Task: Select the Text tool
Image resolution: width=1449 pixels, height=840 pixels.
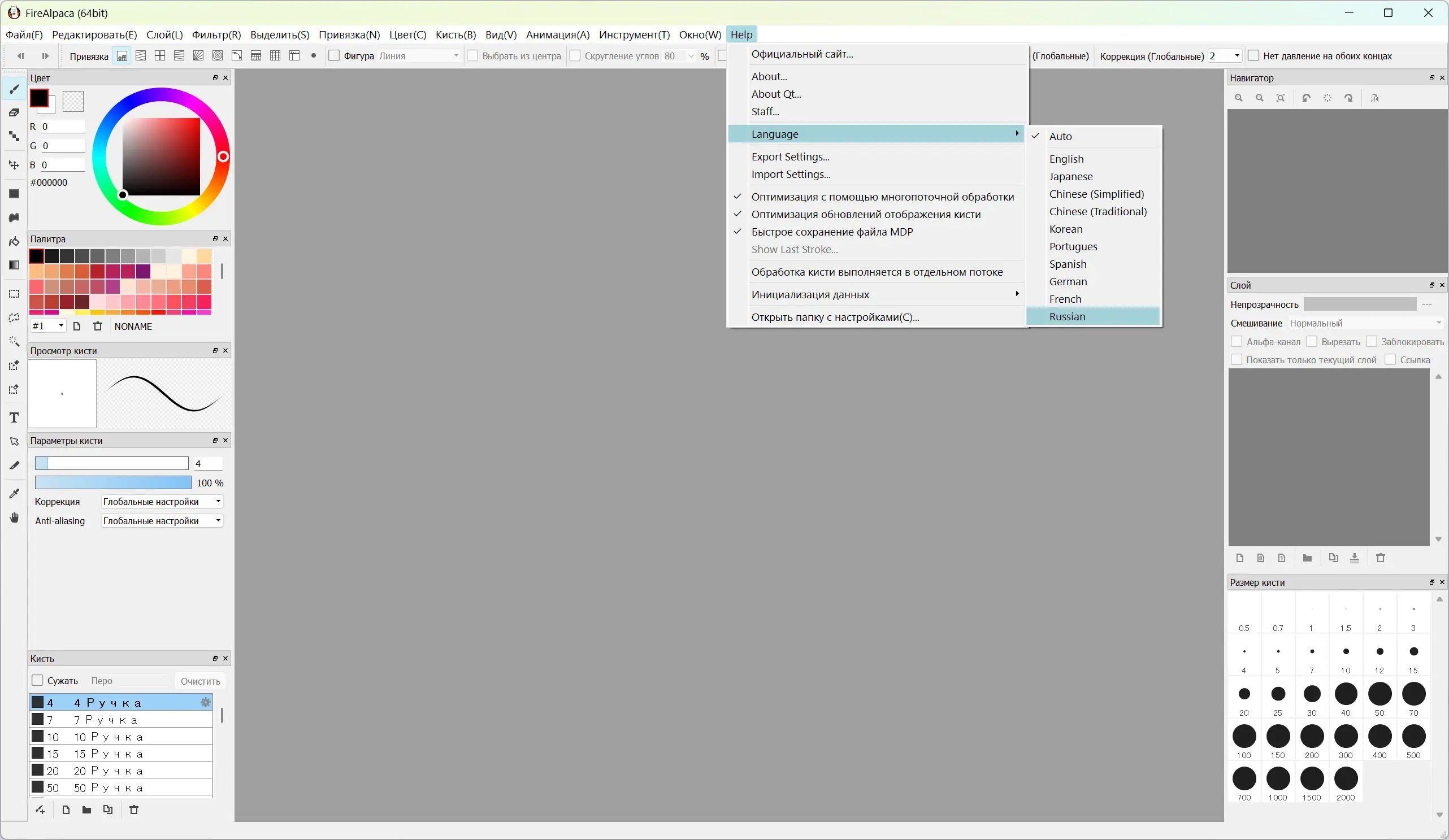Action: coord(14,418)
